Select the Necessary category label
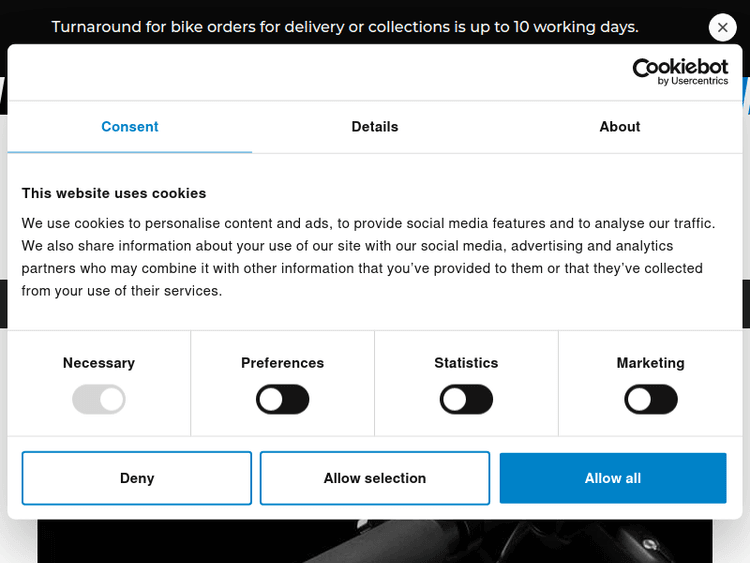 point(99,363)
